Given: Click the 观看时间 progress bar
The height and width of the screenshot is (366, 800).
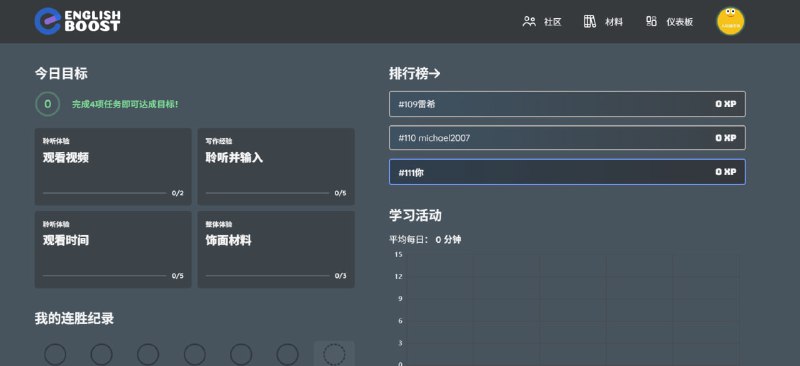Looking at the screenshot, I should 105,276.
